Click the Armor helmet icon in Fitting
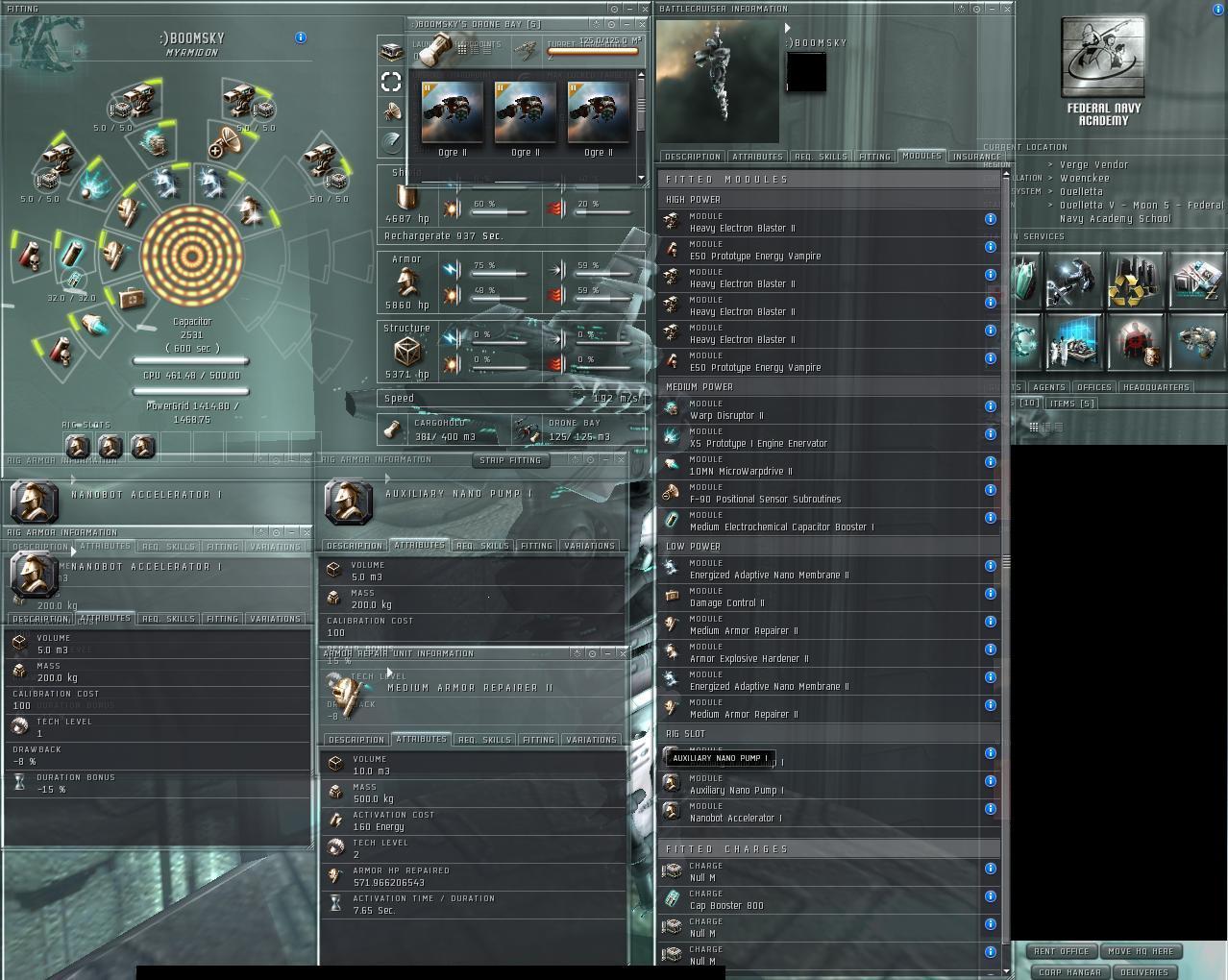Image resolution: width=1228 pixels, height=980 pixels. pos(406,282)
